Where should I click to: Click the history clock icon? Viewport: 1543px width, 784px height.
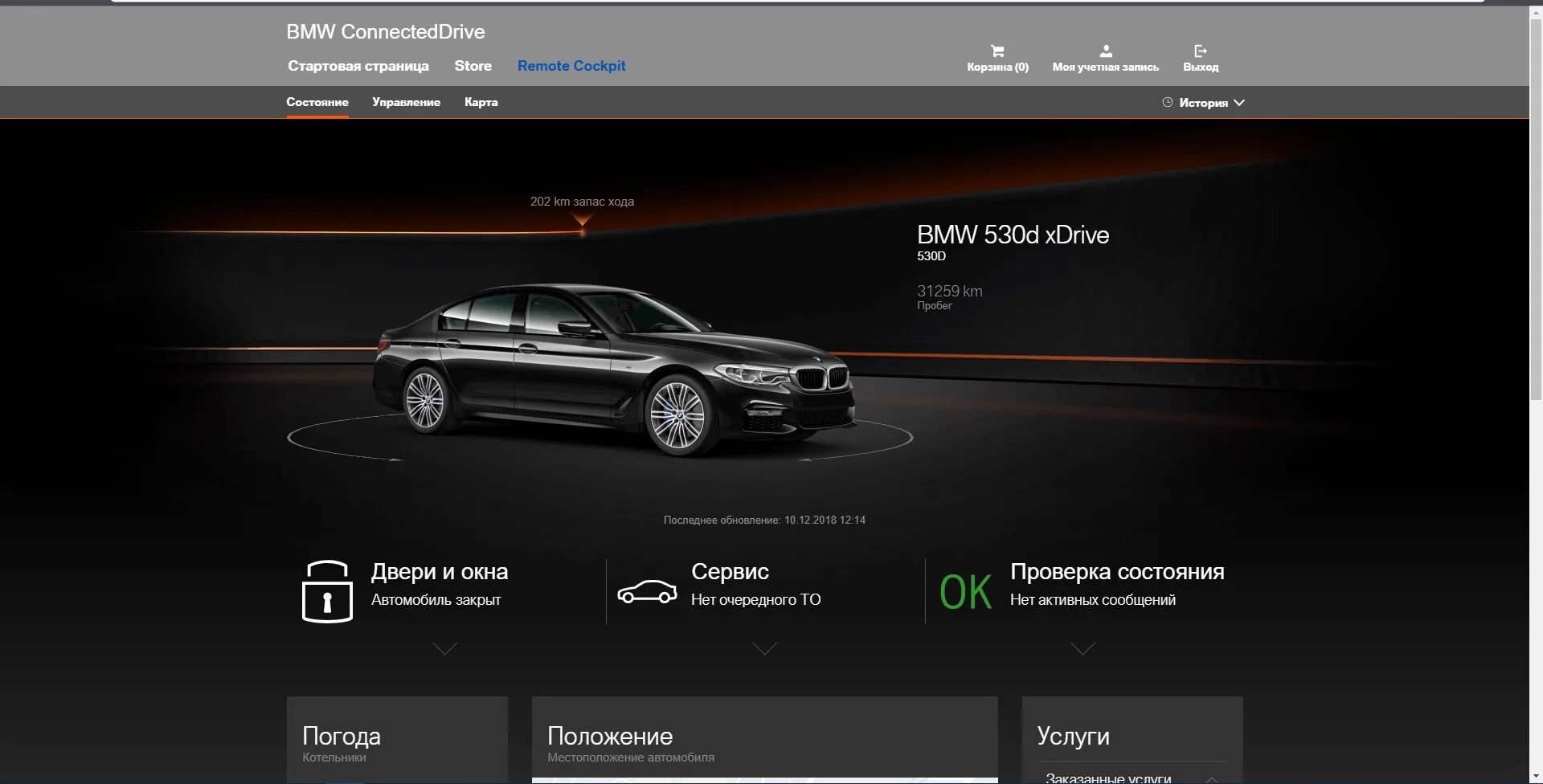pyautogui.click(x=1168, y=102)
